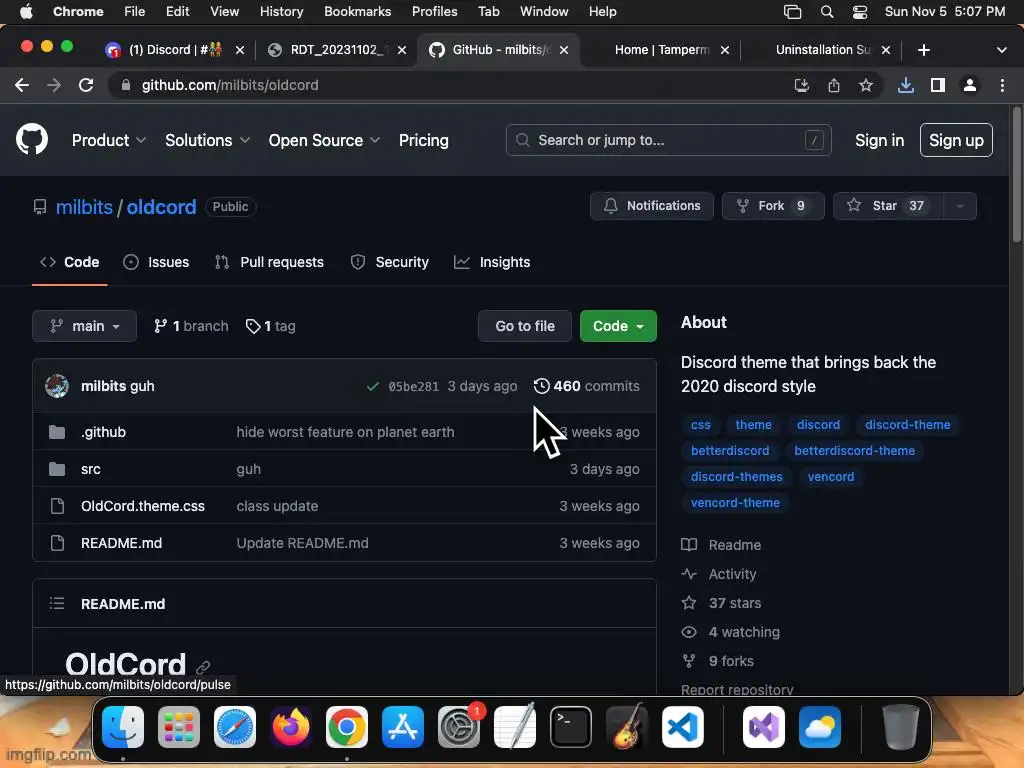Open the green Code dropdown button
This screenshot has width=1024, height=768.
(618, 326)
